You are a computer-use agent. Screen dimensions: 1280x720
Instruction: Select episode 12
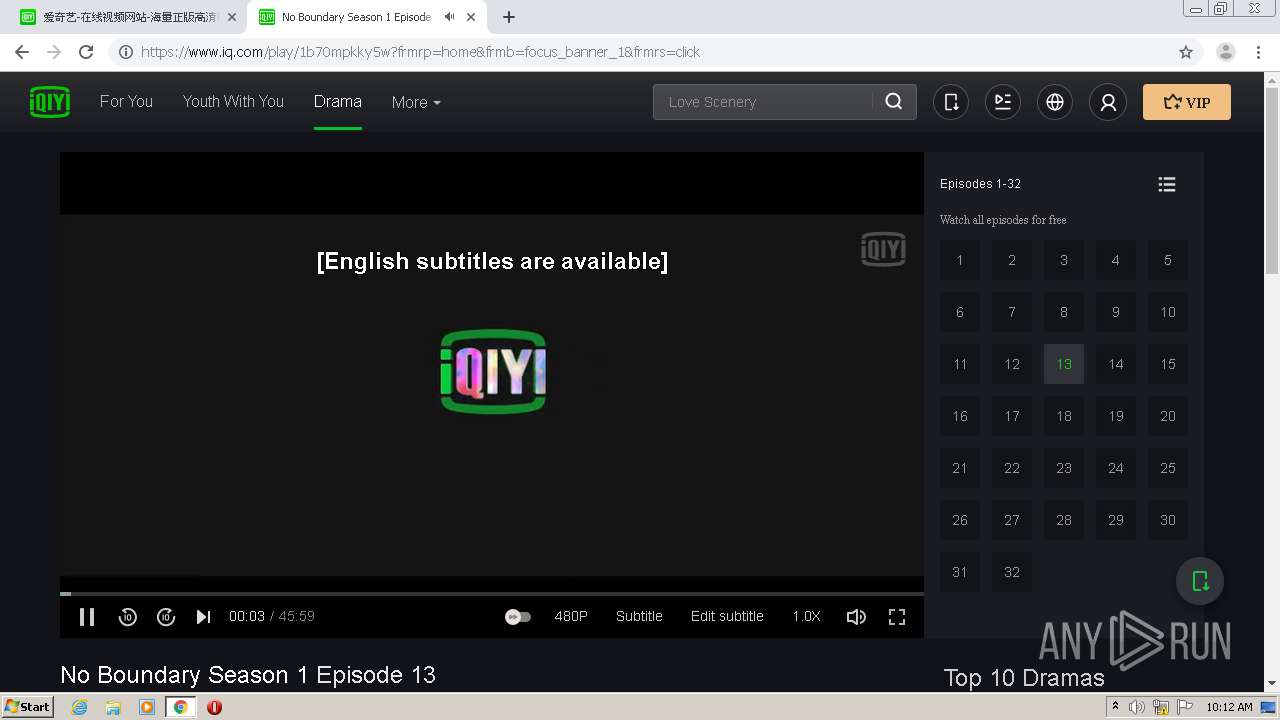(x=1012, y=364)
